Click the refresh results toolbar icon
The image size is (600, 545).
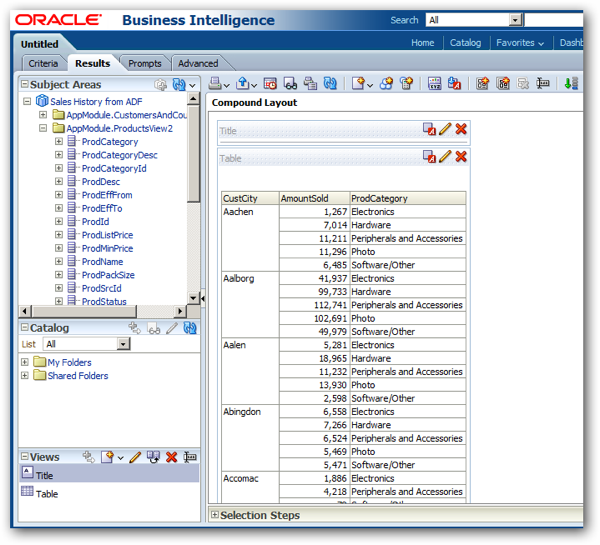330,83
